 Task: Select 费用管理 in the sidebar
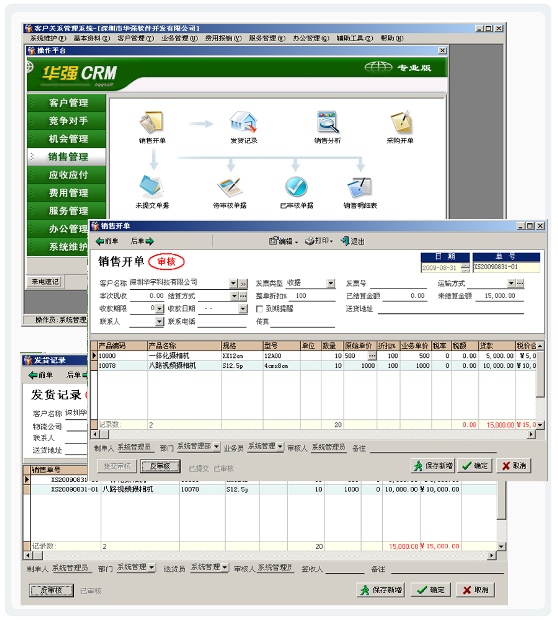tap(66, 193)
